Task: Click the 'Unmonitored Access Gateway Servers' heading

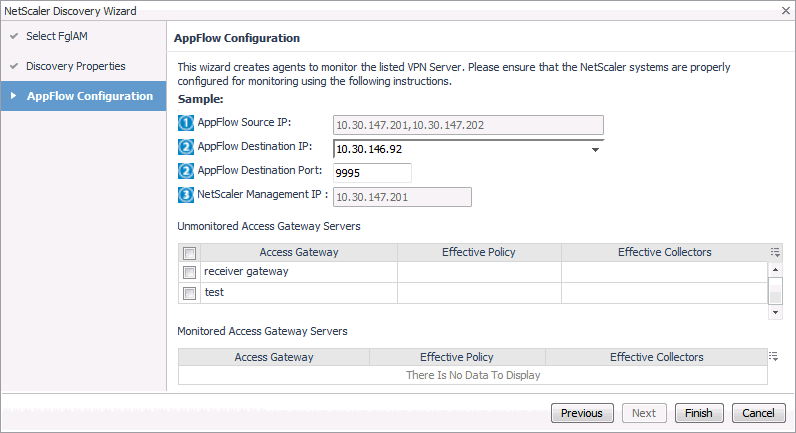Action: (x=269, y=226)
